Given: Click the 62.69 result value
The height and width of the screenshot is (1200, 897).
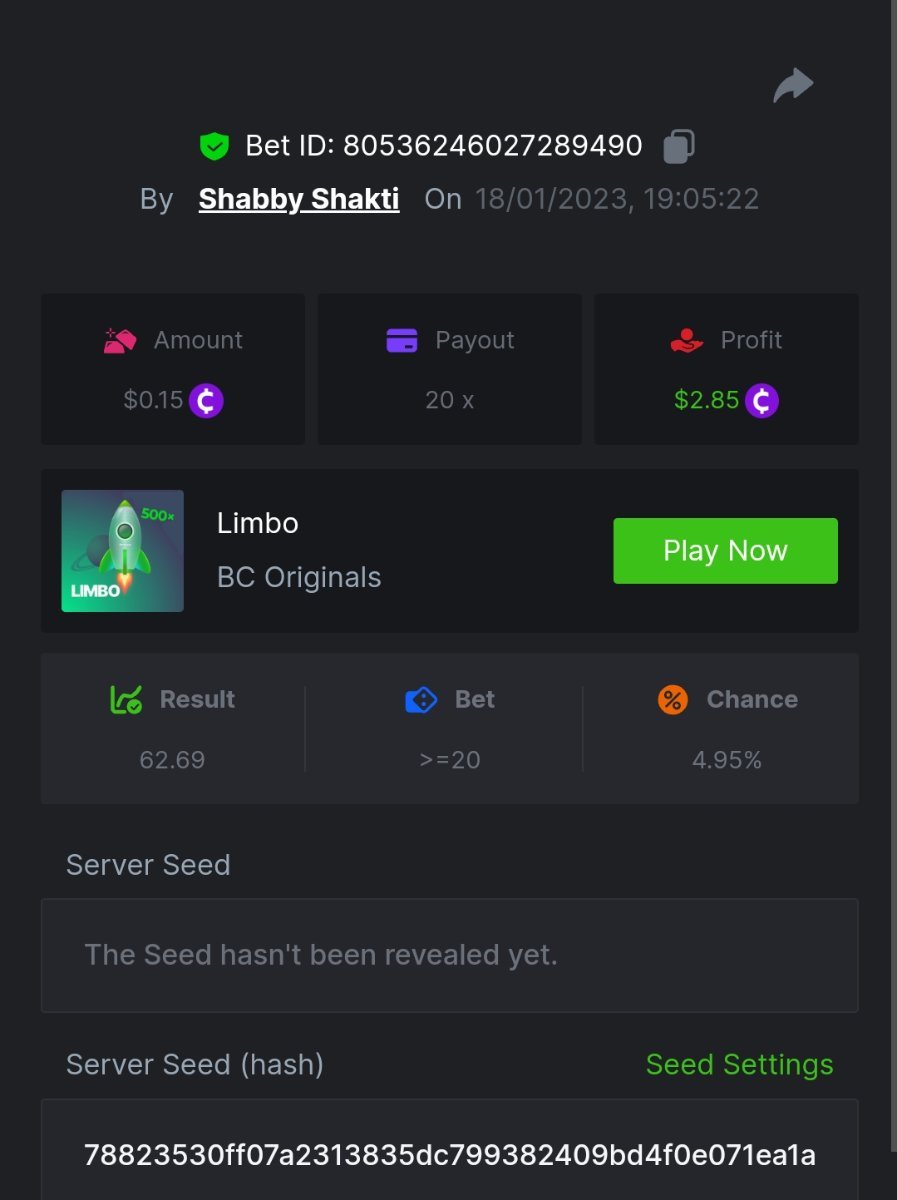Looking at the screenshot, I should point(172,760).
